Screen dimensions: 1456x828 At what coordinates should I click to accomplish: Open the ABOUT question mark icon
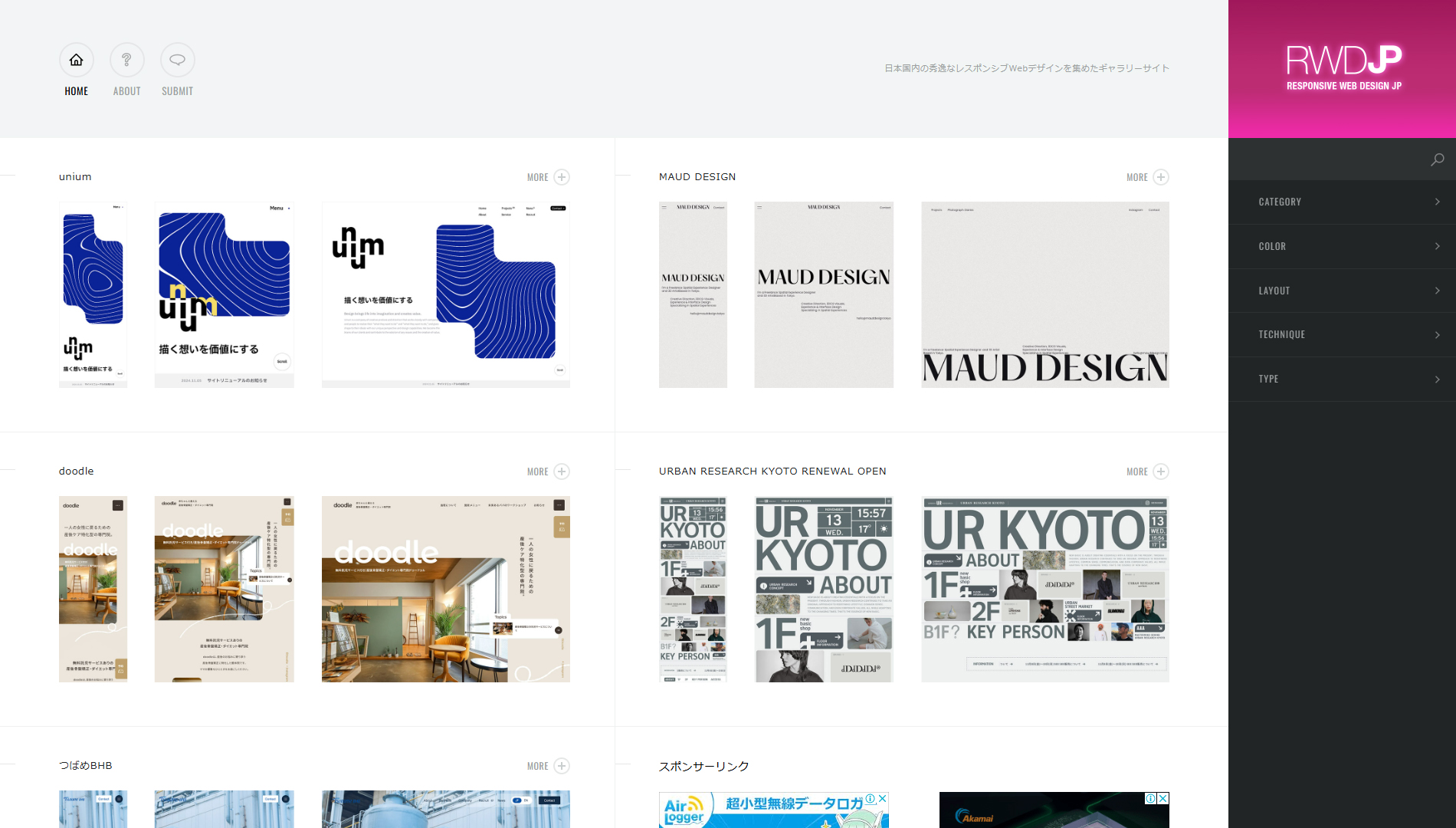coord(127,60)
